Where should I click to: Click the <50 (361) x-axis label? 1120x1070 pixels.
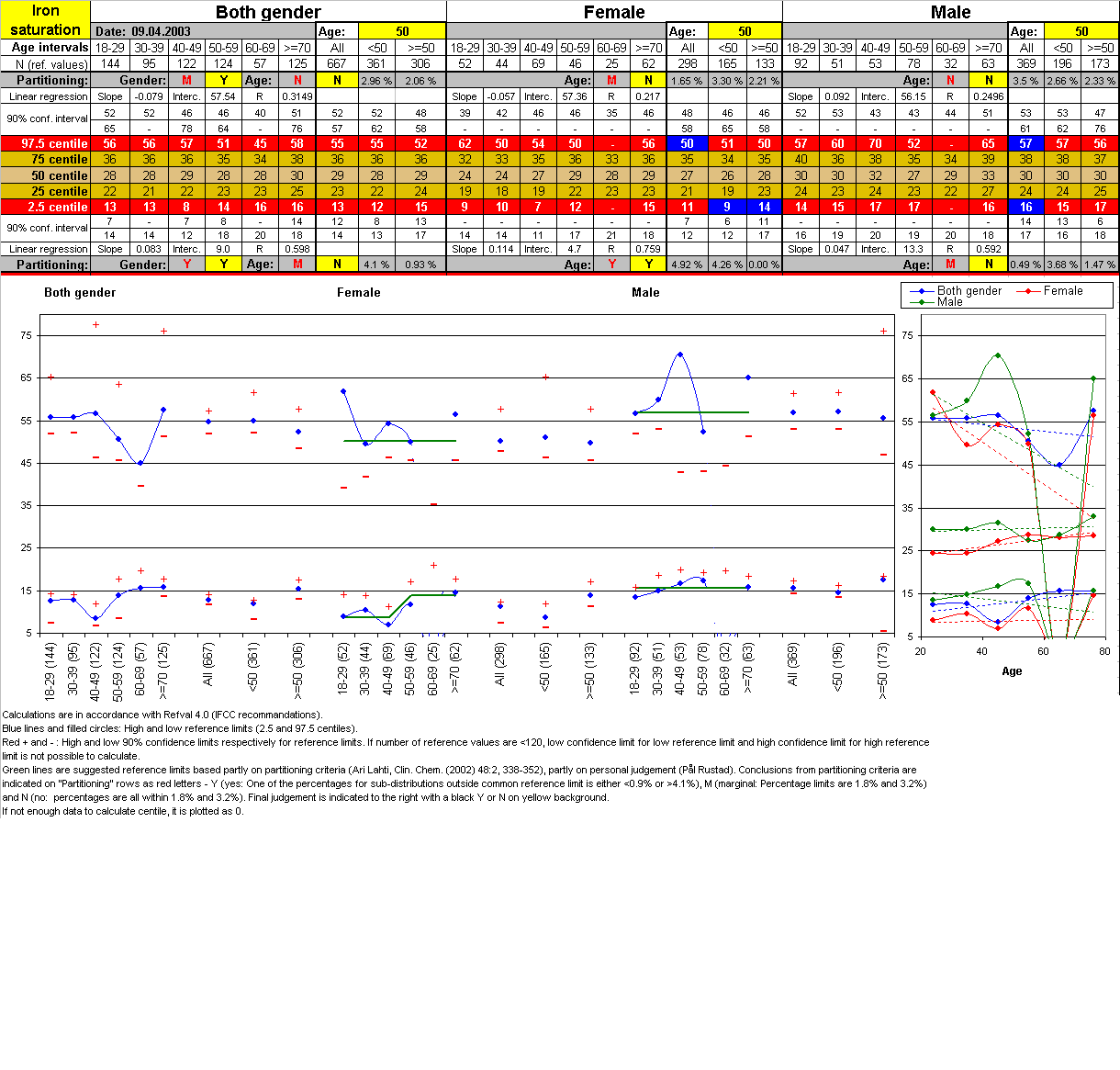coord(253,666)
